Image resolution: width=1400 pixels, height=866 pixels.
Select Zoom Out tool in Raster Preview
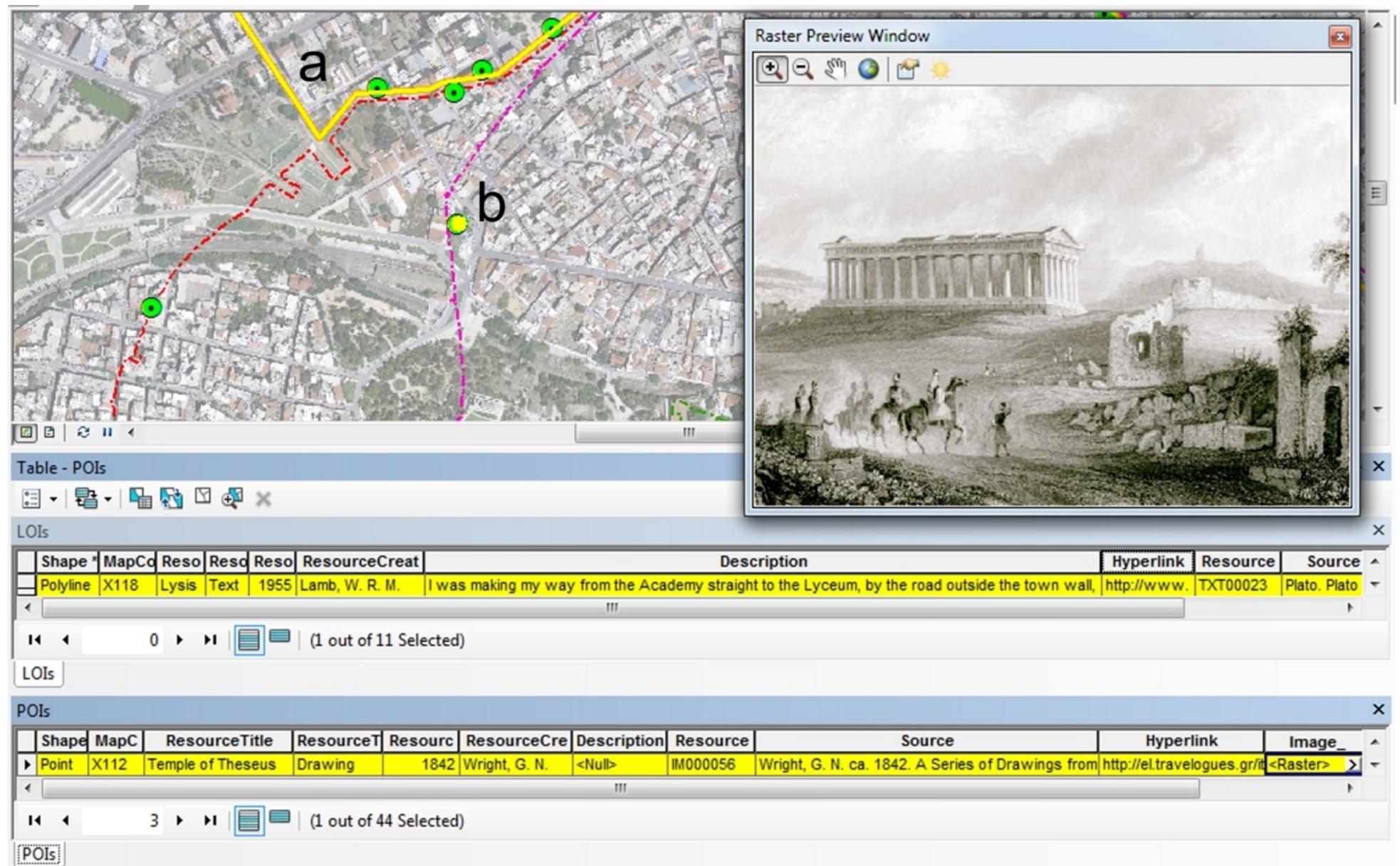tap(803, 69)
